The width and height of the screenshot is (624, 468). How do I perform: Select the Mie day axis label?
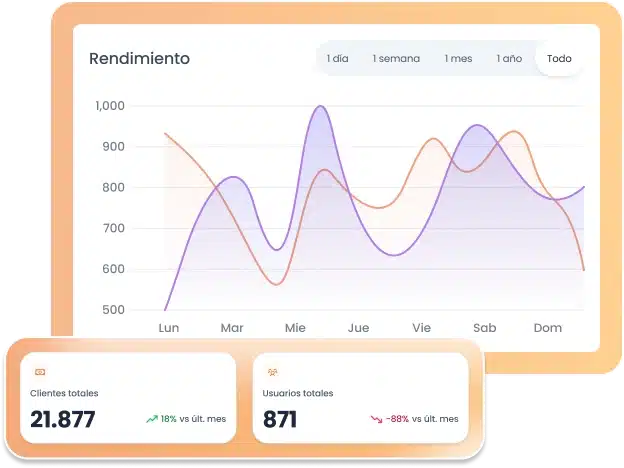295,328
